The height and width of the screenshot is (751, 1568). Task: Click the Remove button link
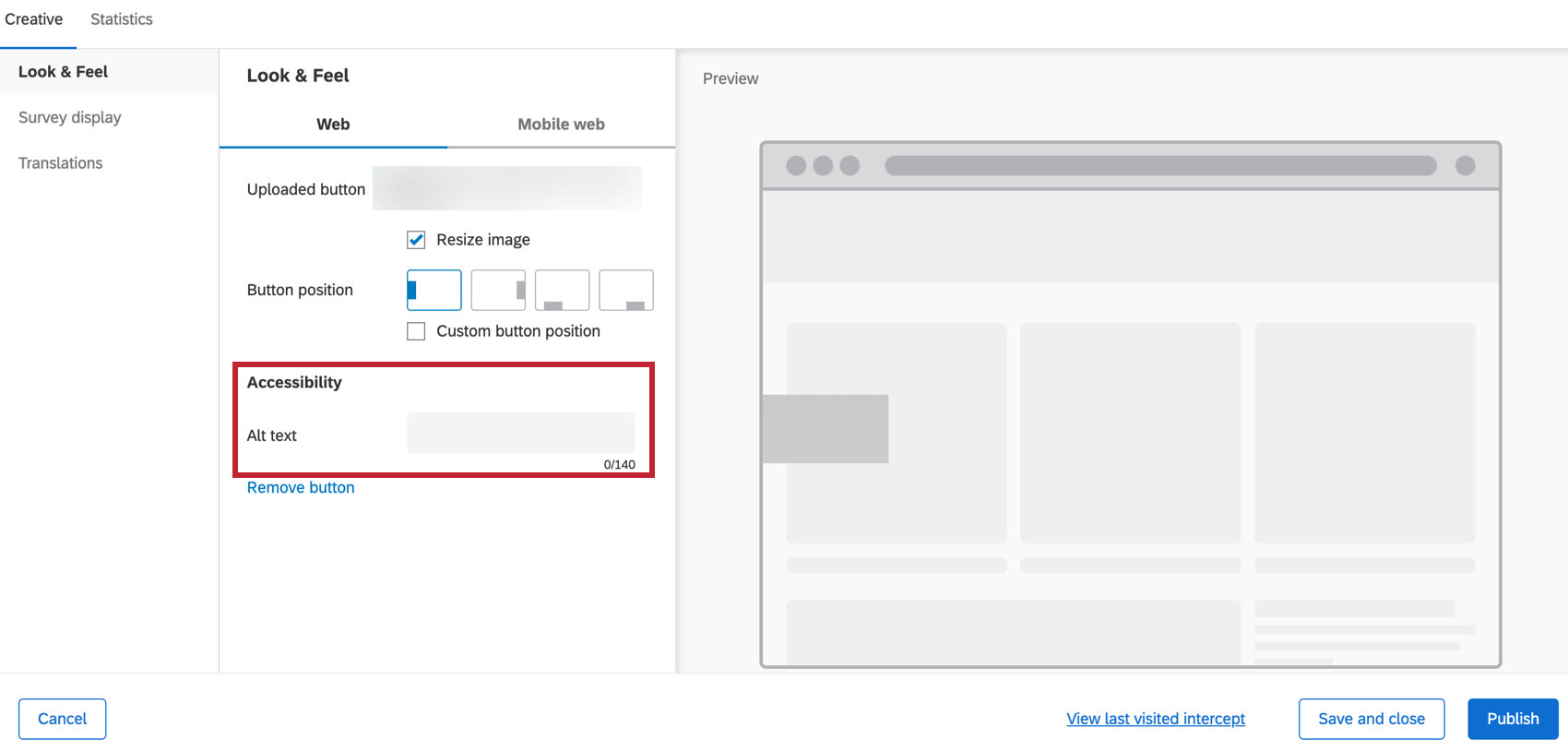(301, 487)
